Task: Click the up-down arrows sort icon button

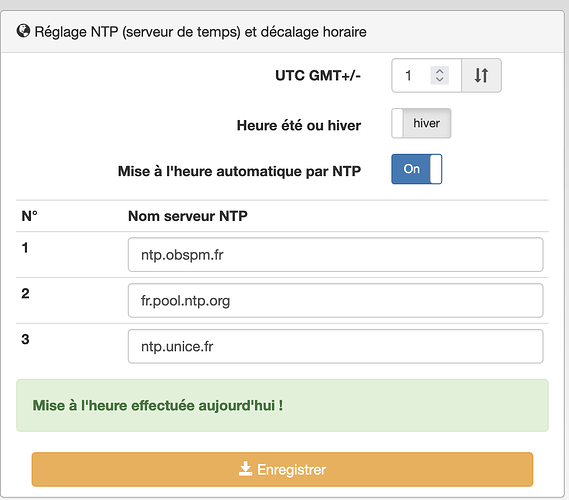Action: click(x=481, y=75)
